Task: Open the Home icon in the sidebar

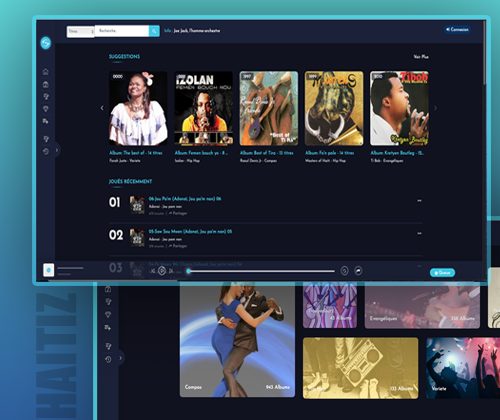Action: click(46, 72)
